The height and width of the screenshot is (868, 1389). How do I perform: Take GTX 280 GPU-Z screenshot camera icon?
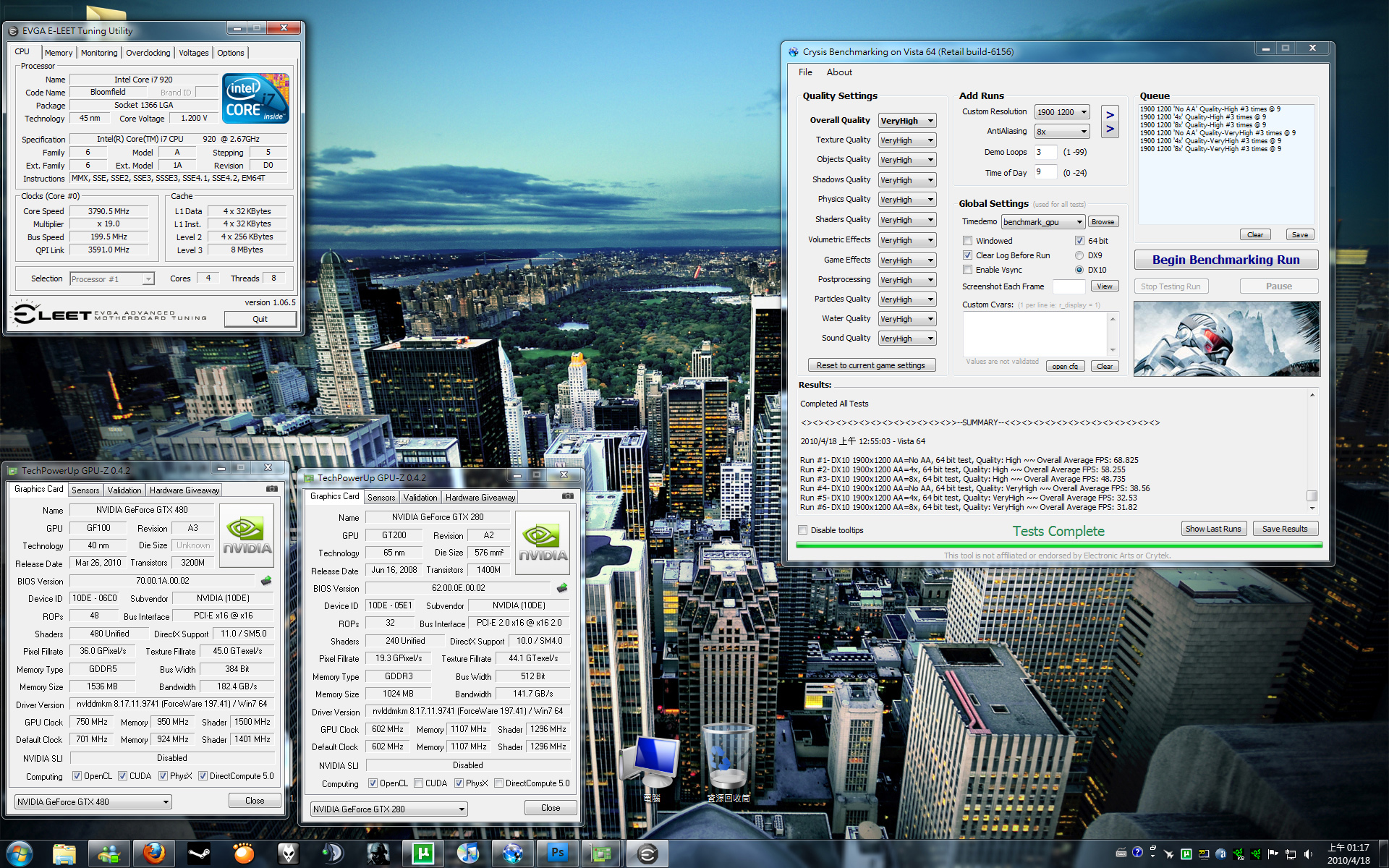coord(568,496)
